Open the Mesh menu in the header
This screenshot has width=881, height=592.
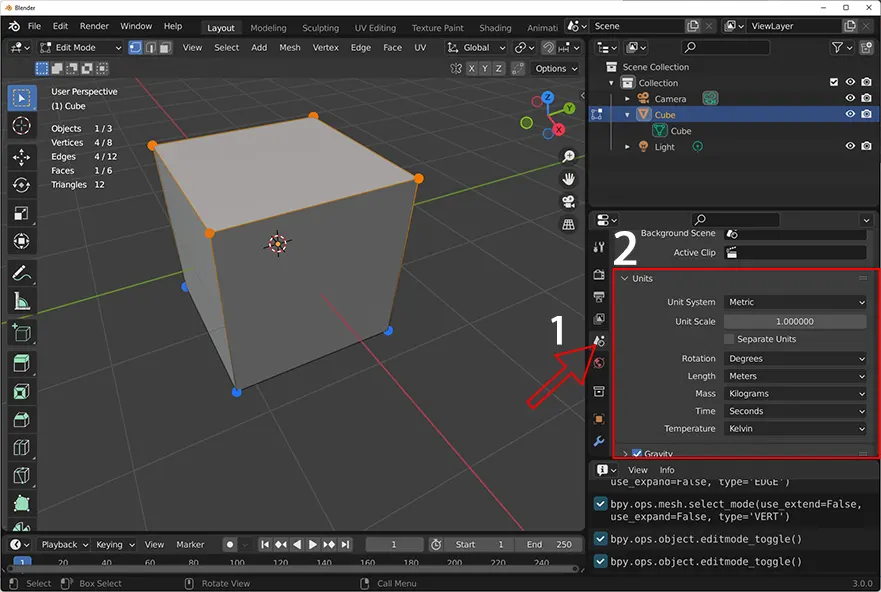pyautogui.click(x=289, y=46)
